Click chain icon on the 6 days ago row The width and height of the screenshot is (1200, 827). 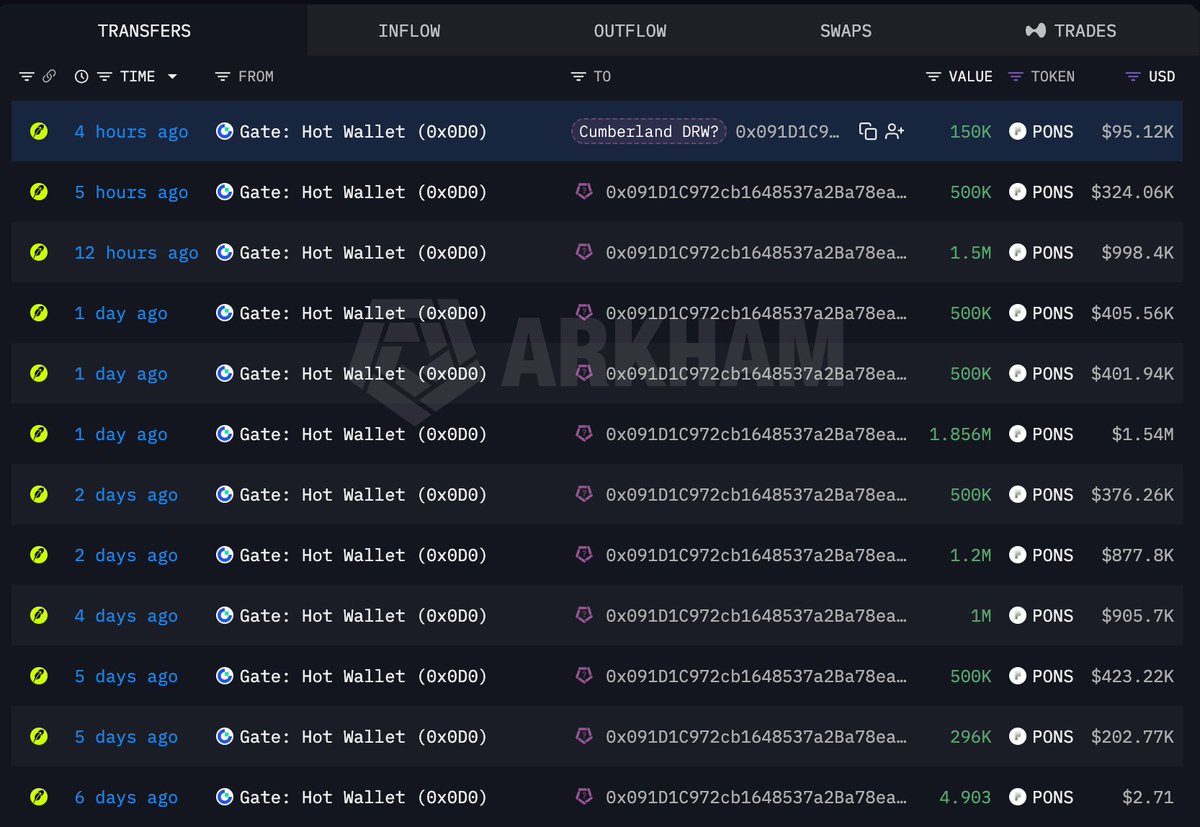click(x=39, y=797)
